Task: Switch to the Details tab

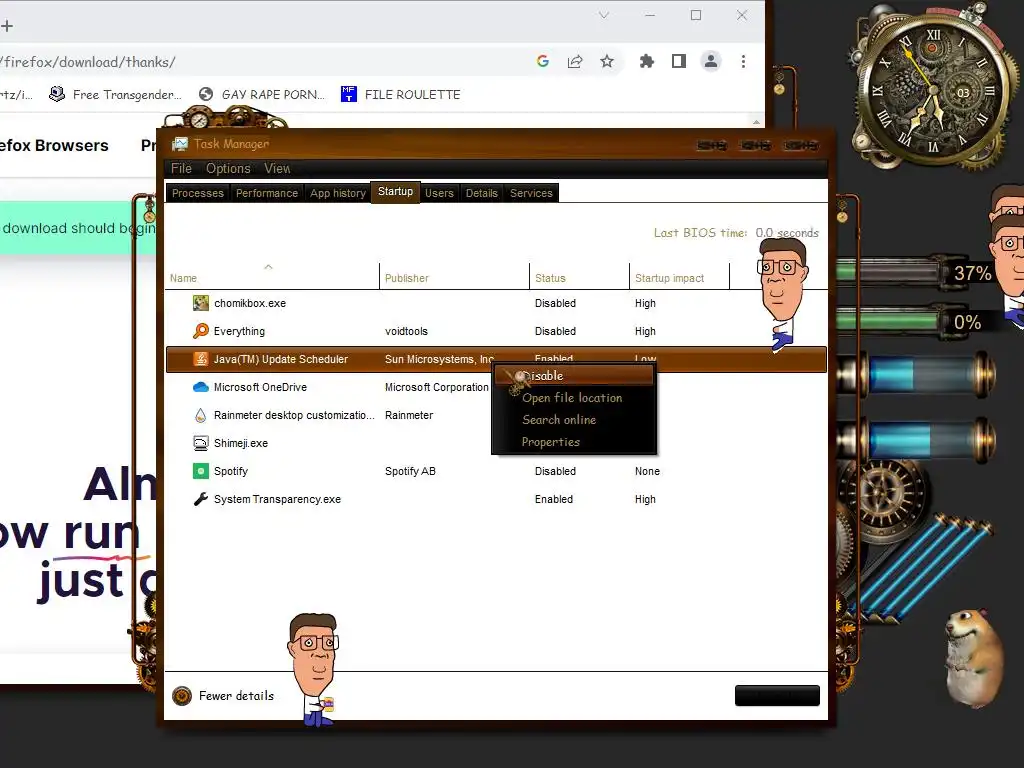Action: click(481, 193)
